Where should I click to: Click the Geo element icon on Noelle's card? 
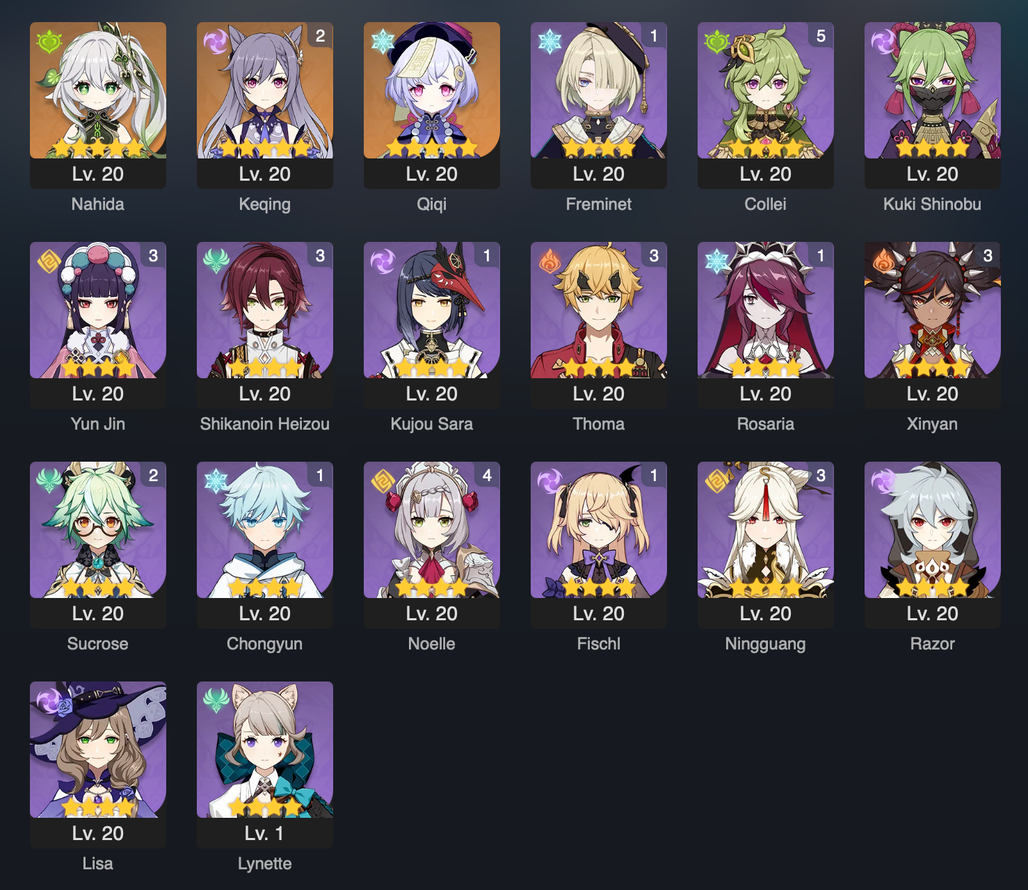point(383,481)
